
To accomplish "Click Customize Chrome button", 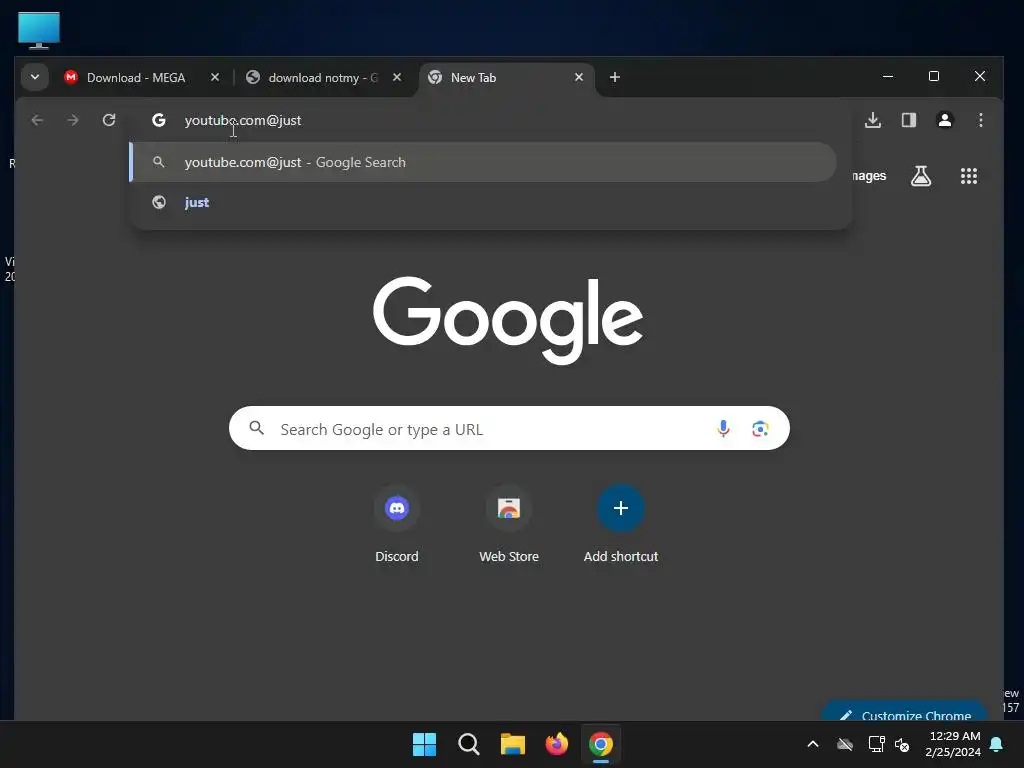I will (x=905, y=712).
